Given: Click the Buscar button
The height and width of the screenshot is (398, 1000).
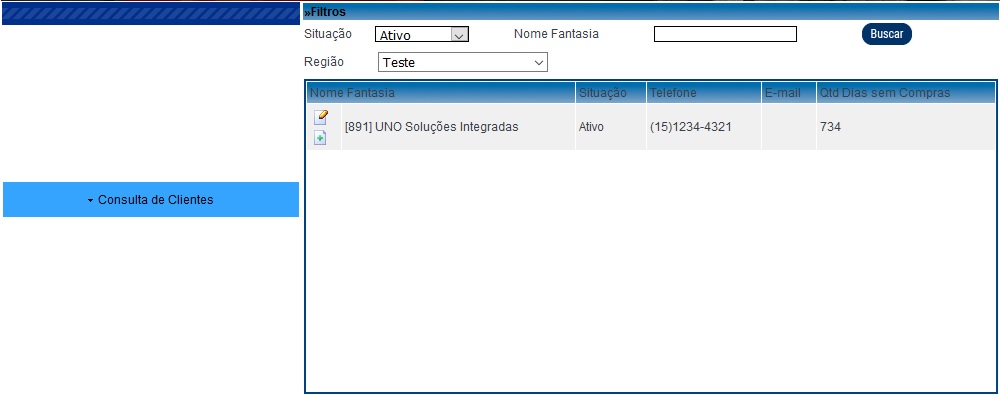Looking at the screenshot, I should coord(886,34).
